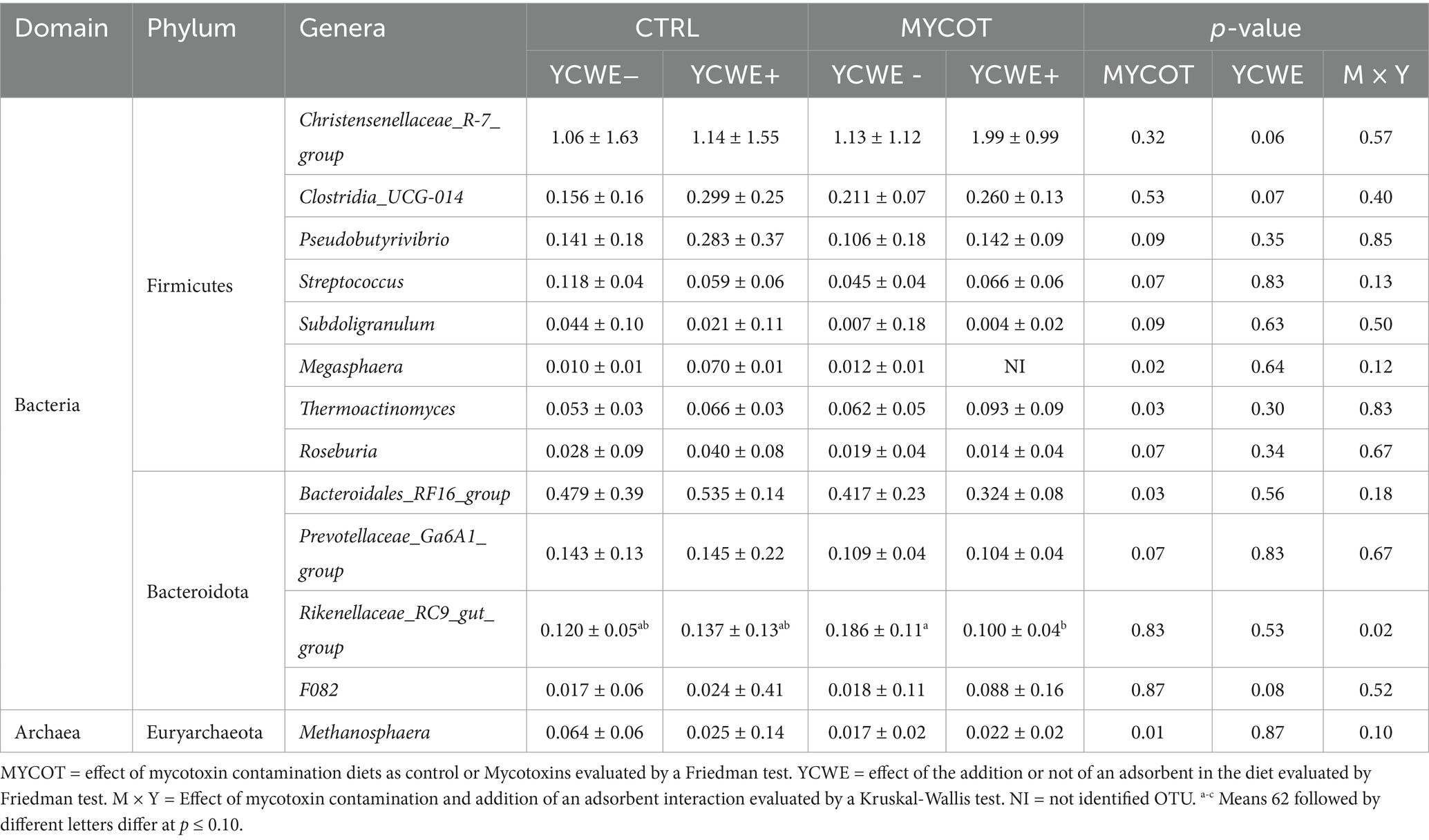Click the Domain column header
1429x840 pixels.
click(x=61, y=29)
